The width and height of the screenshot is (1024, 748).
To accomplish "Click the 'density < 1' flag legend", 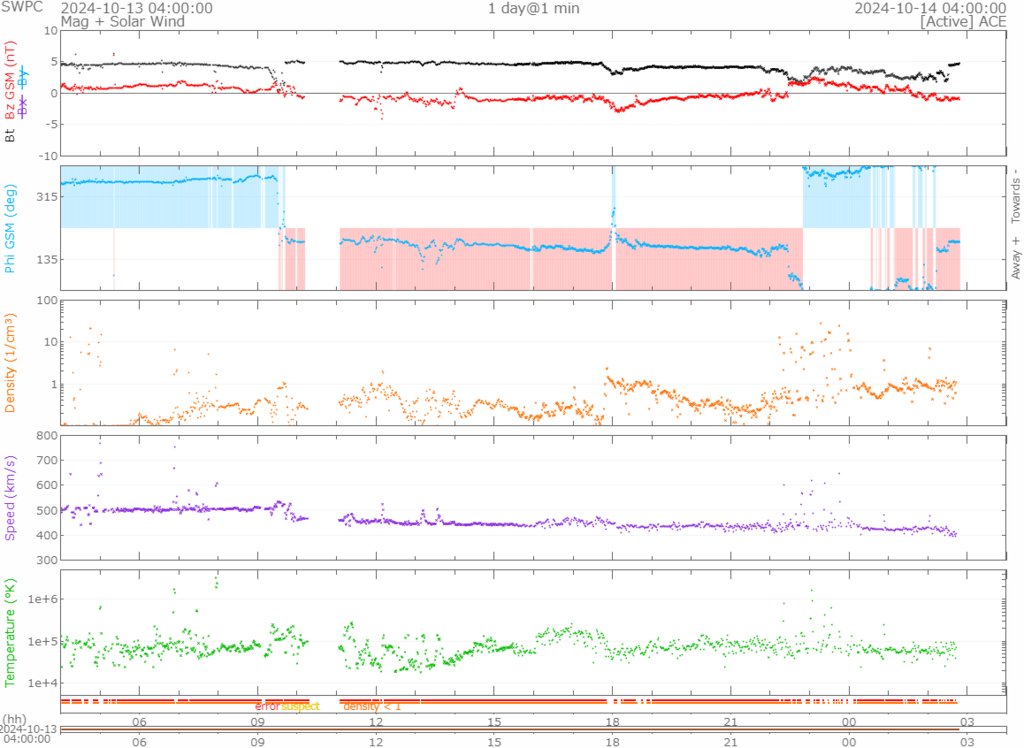I will point(371,706).
